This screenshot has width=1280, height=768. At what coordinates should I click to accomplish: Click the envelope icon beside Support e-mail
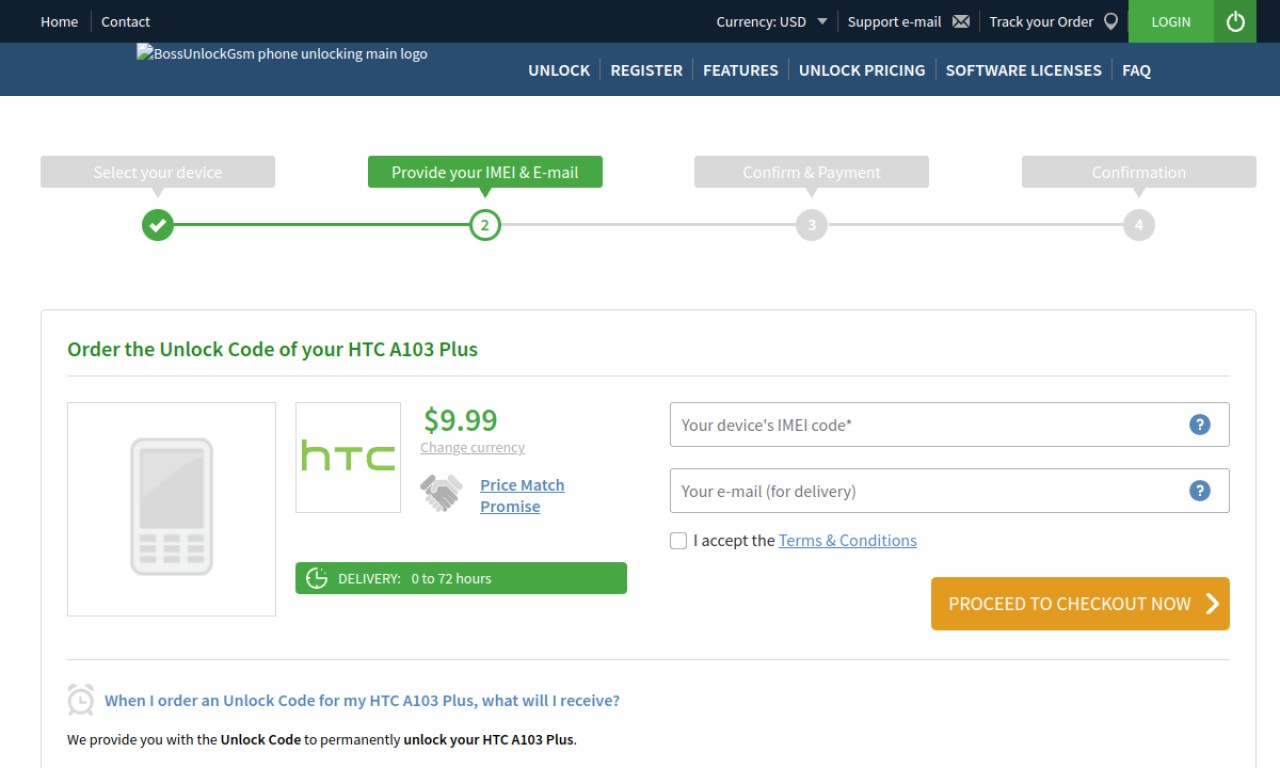(x=961, y=21)
